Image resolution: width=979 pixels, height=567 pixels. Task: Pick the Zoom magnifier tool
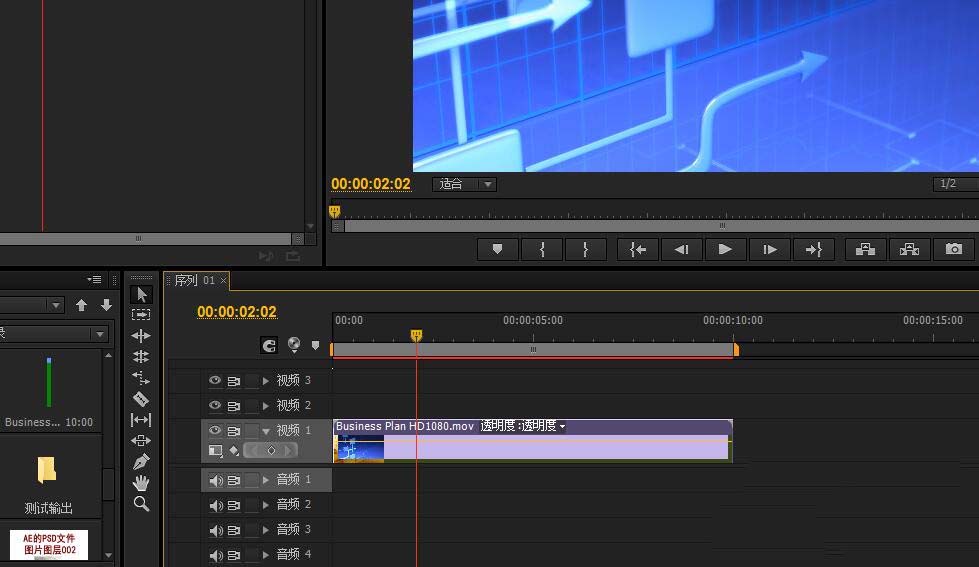click(x=141, y=504)
